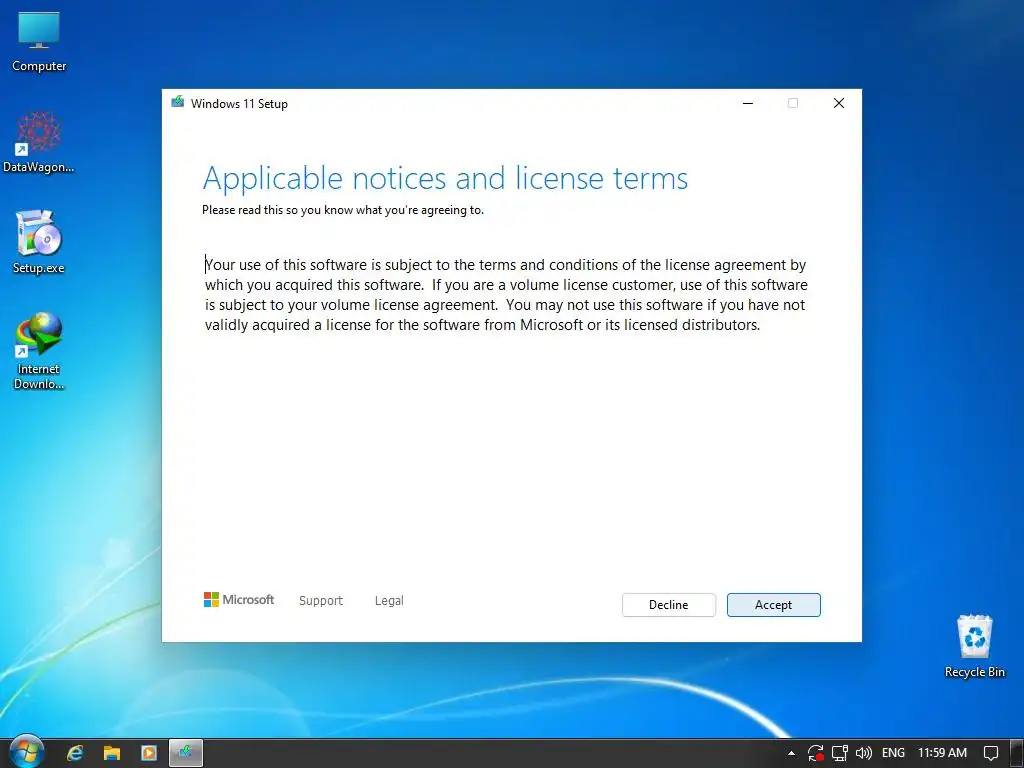
Task: Minimize the Windows 11 Setup window
Action: [x=748, y=103]
